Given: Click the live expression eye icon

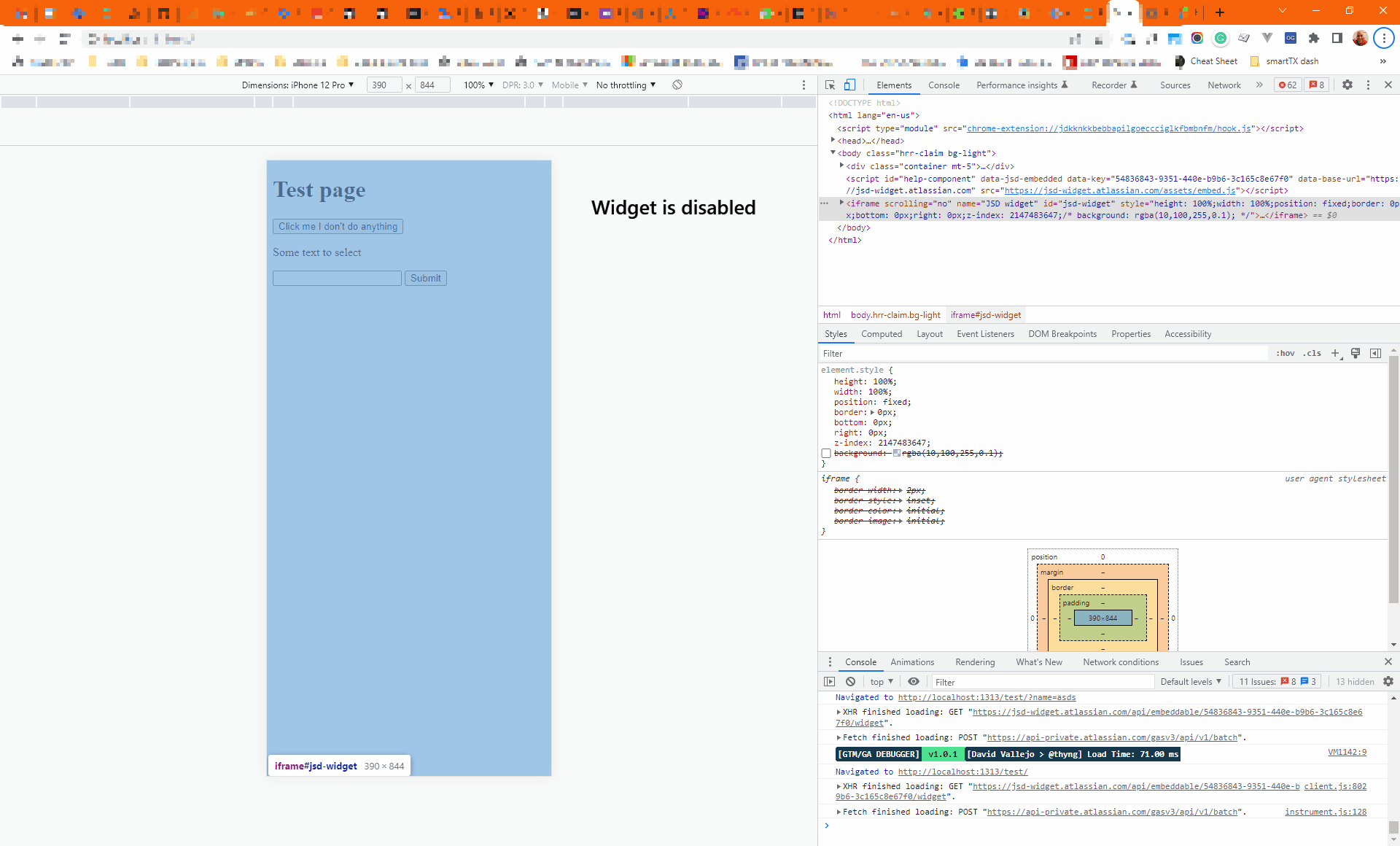Looking at the screenshot, I should tap(914, 682).
